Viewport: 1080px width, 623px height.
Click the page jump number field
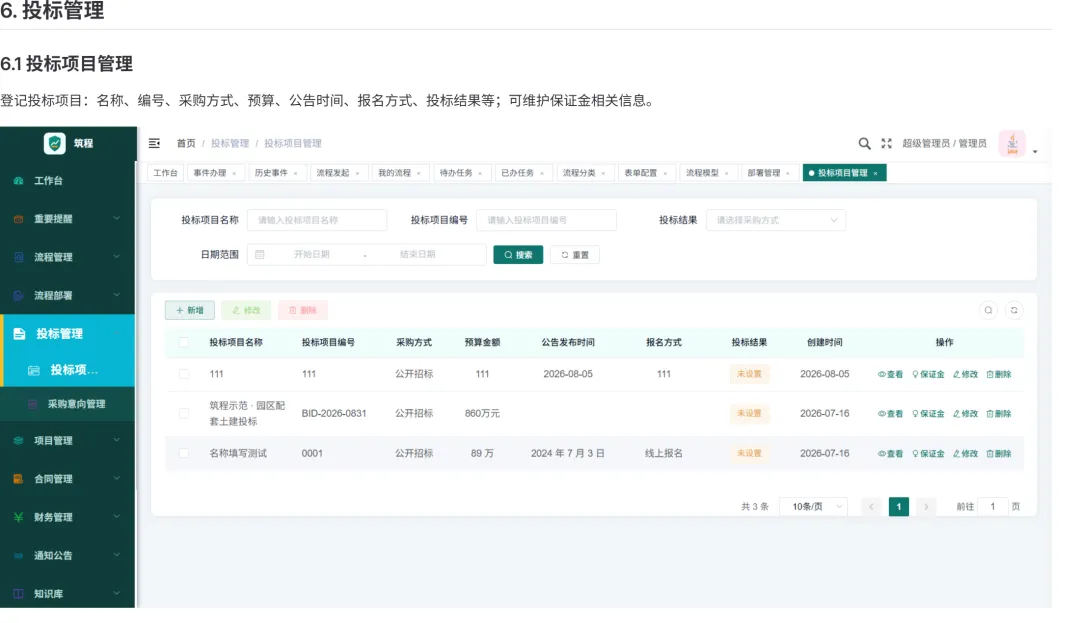pos(993,507)
